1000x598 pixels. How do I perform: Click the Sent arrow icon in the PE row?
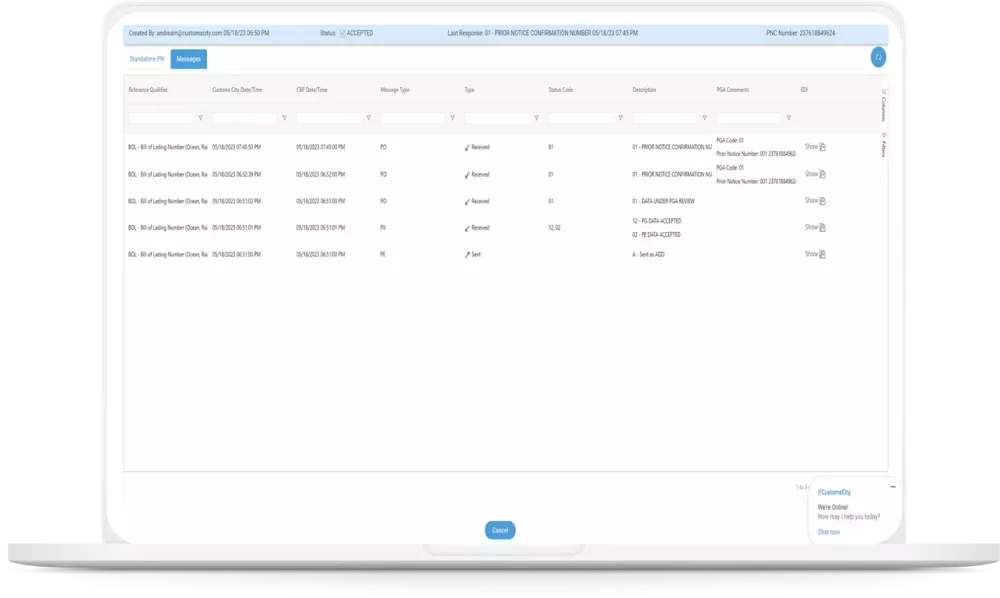[467, 254]
